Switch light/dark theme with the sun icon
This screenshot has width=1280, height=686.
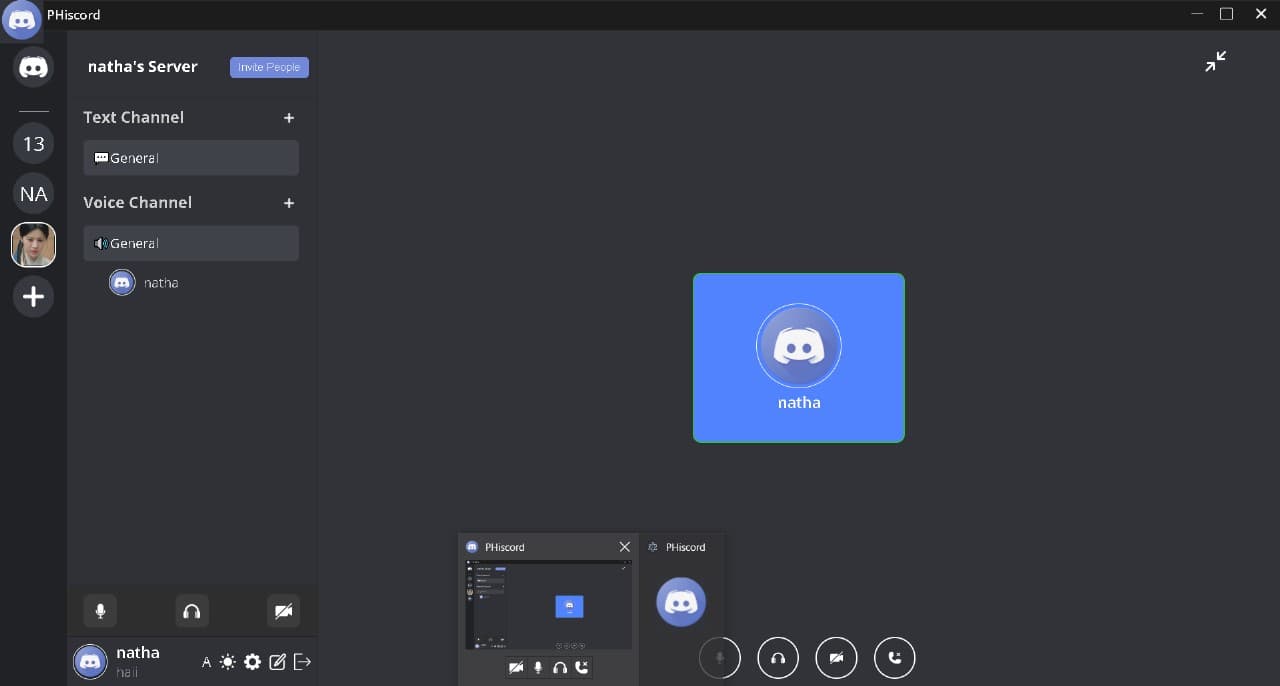[228, 662]
